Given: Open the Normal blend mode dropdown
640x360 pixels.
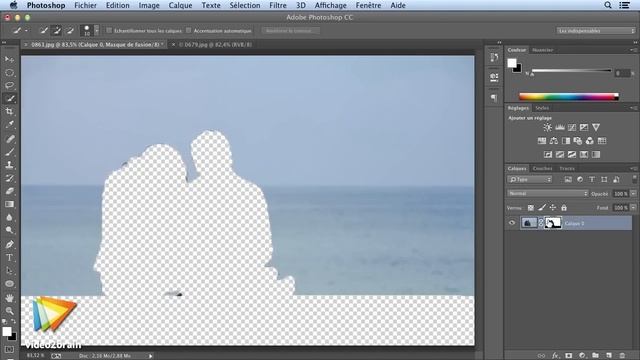Looking at the screenshot, I should (x=548, y=193).
